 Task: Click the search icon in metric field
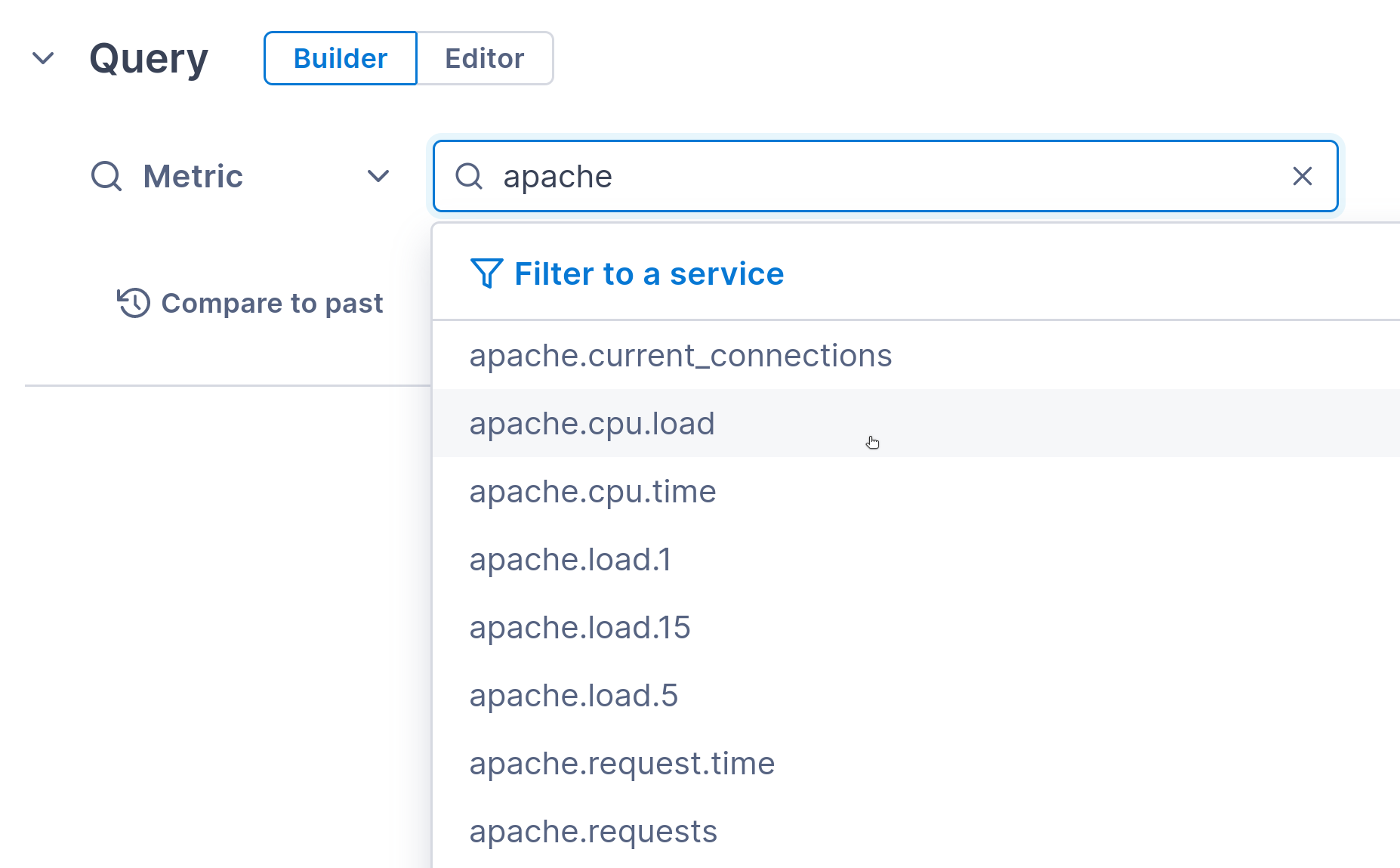(x=469, y=176)
